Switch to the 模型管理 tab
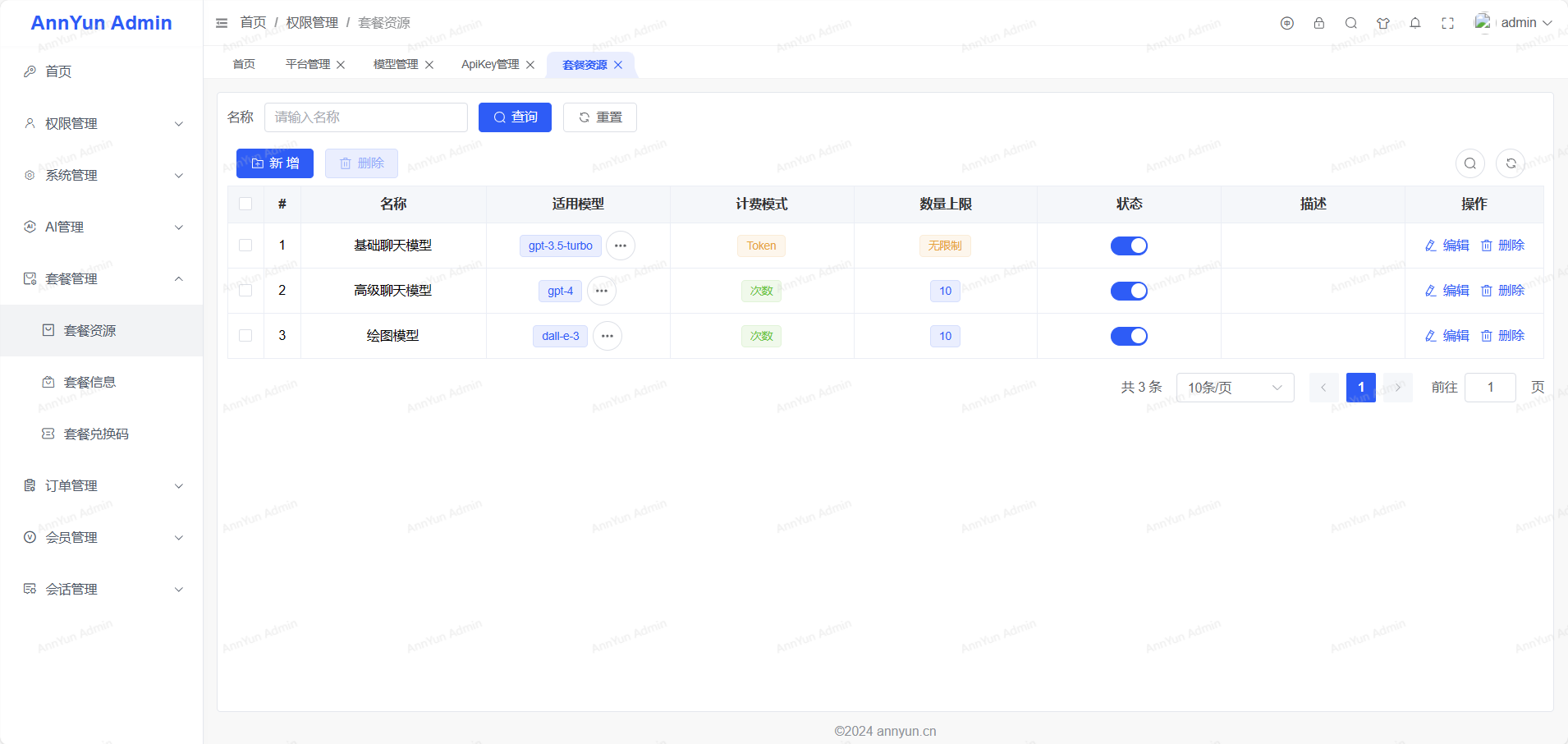1568x744 pixels. coord(396,64)
